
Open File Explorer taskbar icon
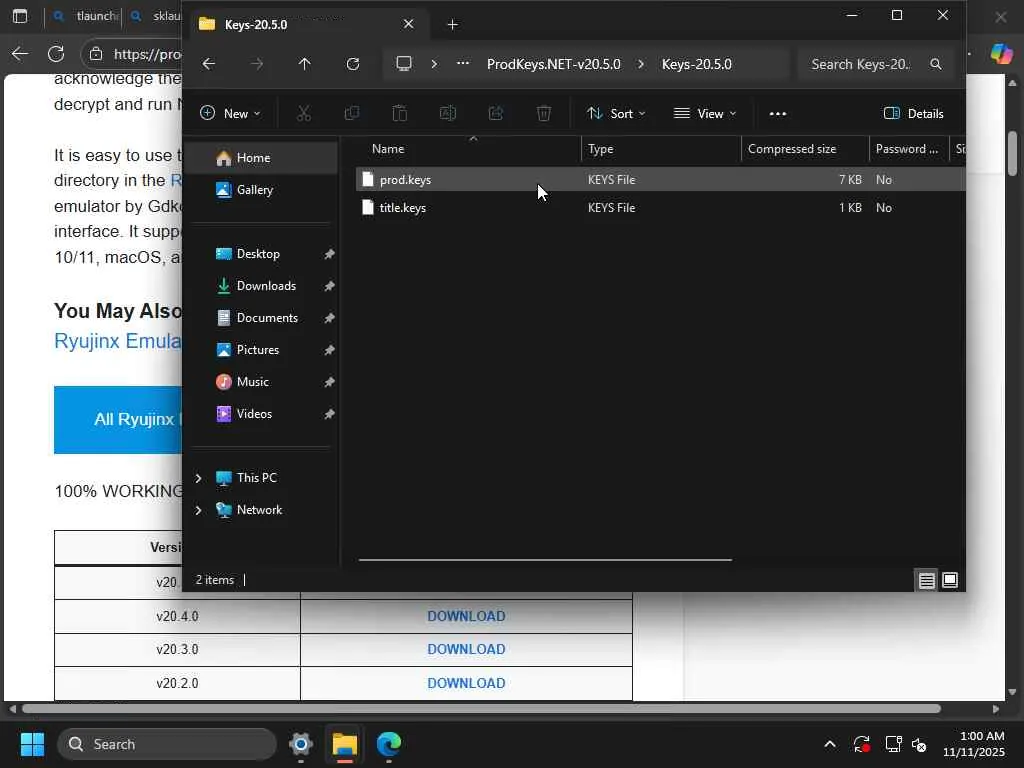(345, 744)
